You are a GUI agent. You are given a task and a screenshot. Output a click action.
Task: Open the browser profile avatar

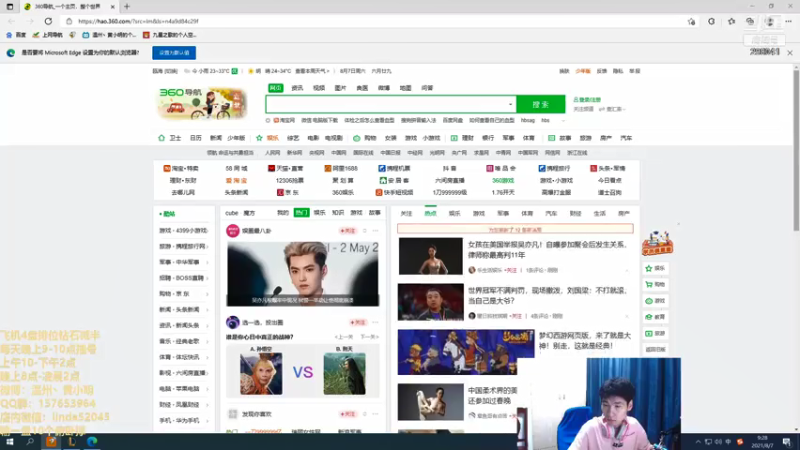click(x=769, y=21)
